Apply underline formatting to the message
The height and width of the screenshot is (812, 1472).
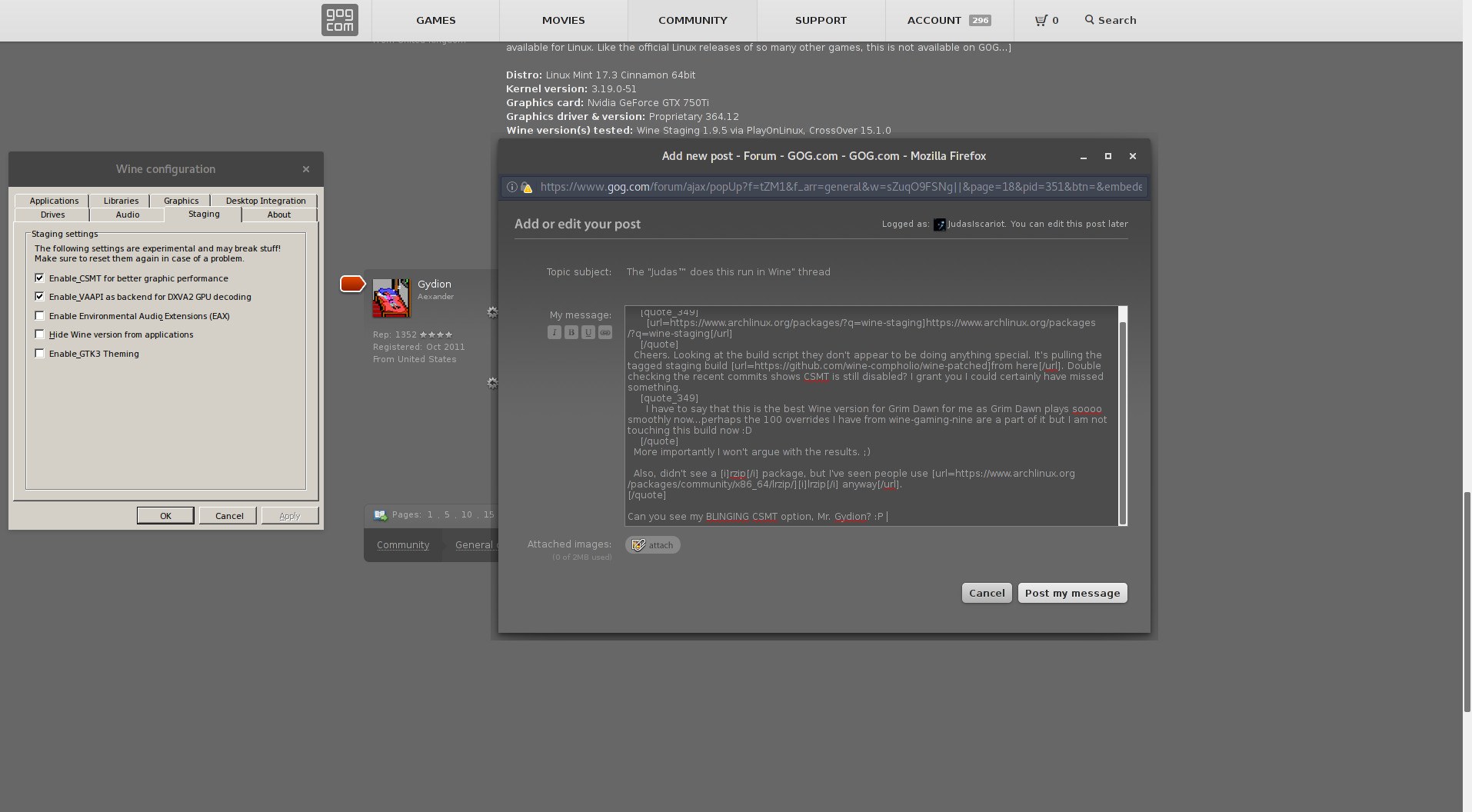coord(588,332)
